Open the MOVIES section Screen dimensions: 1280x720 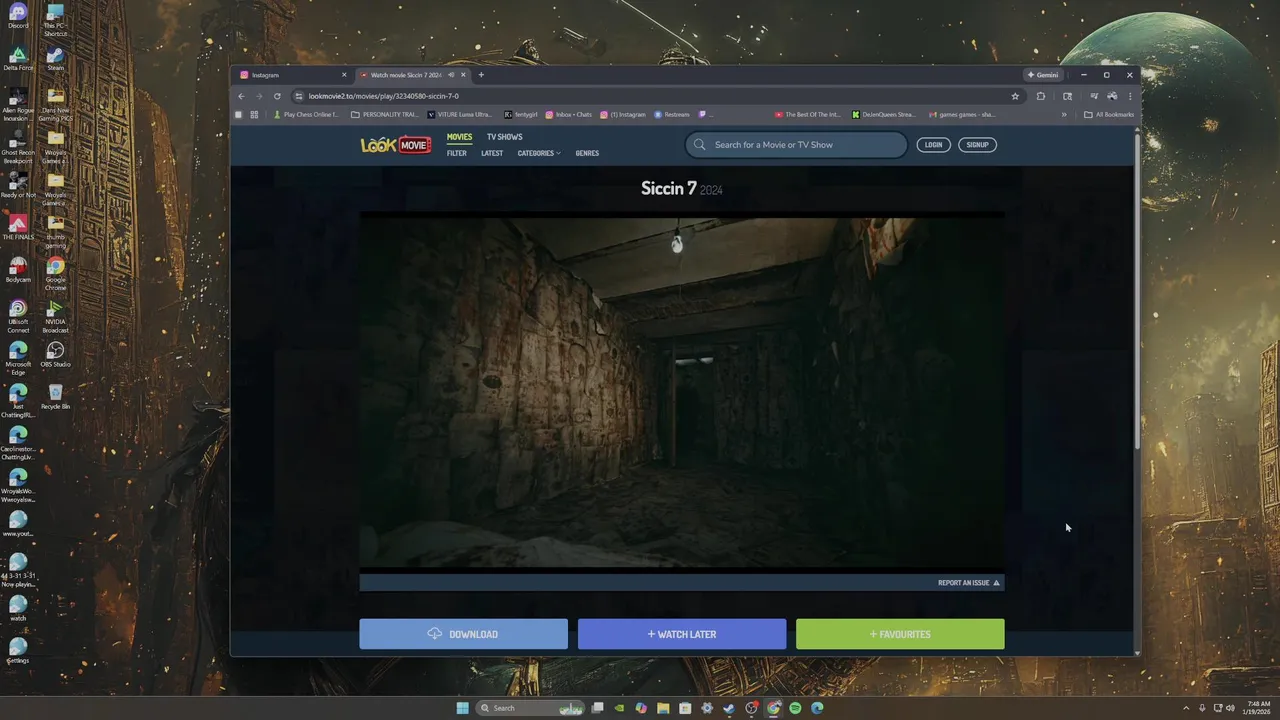pyautogui.click(x=459, y=137)
